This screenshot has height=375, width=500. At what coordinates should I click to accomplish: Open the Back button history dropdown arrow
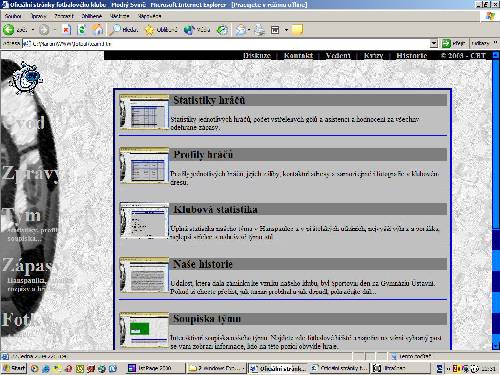[x=33, y=30]
